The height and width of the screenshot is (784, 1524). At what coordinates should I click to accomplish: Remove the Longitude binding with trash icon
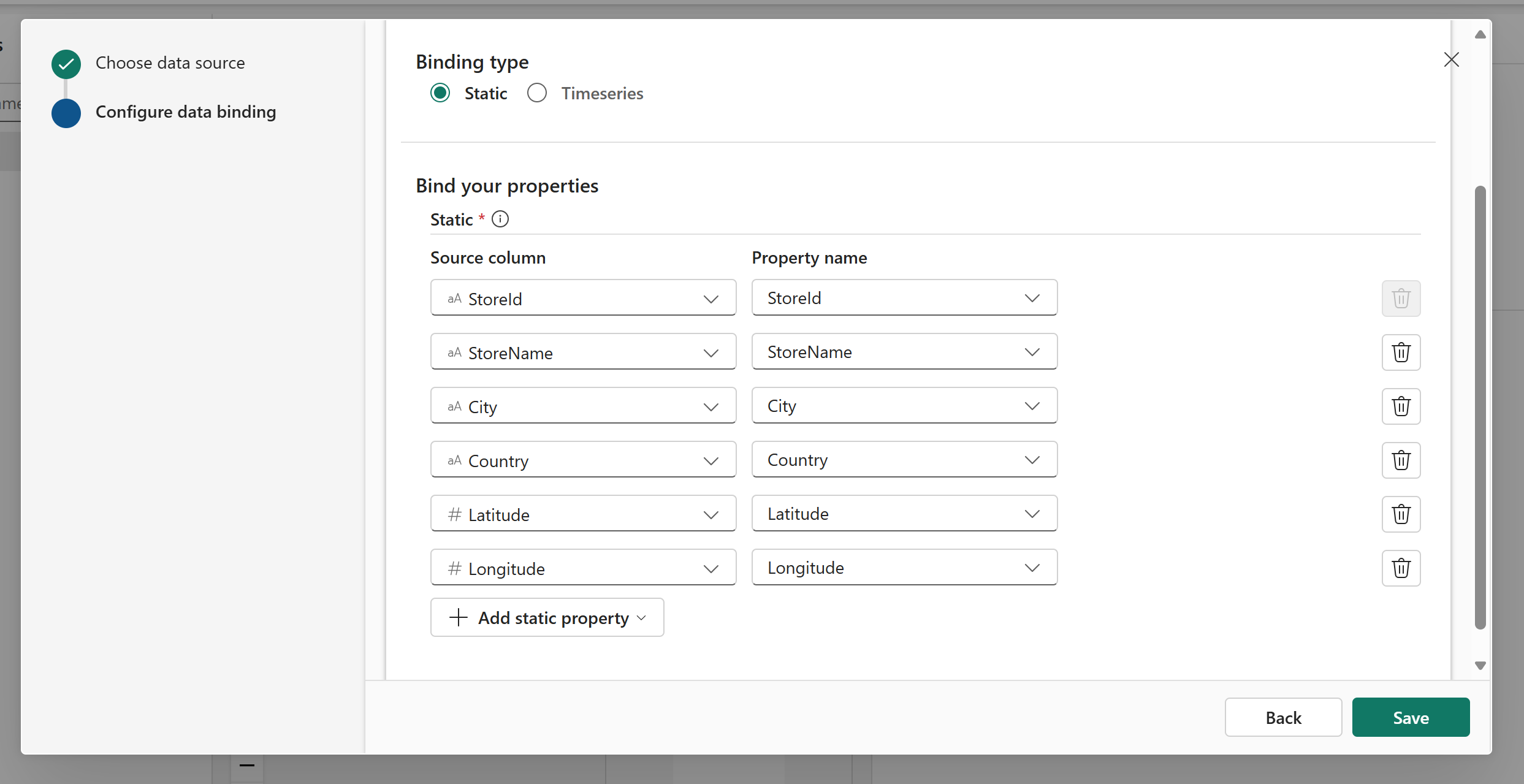[1401, 568]
